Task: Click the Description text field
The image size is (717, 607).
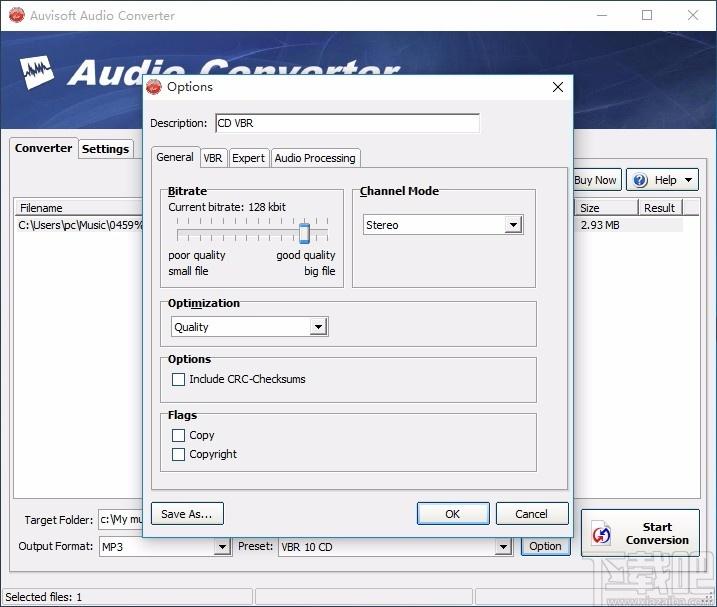Action: pyautogui.click(x=346, y=123)
